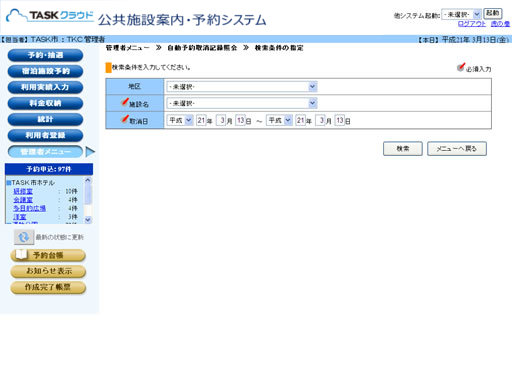Screen dimensions: 512x384
Task: Open the 統計 menu
Action: click(x=45, y=119)
